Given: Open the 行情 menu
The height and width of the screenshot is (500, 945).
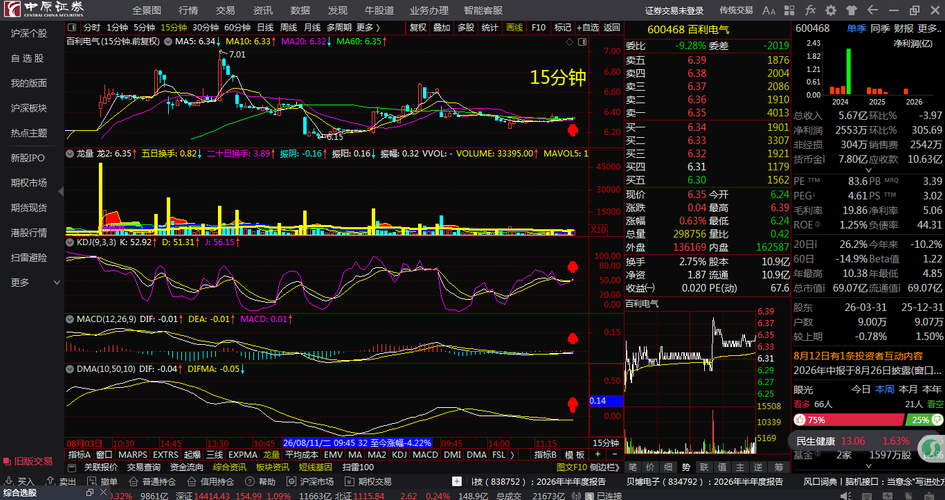Looking at the screenshot, I should point(188,11).
